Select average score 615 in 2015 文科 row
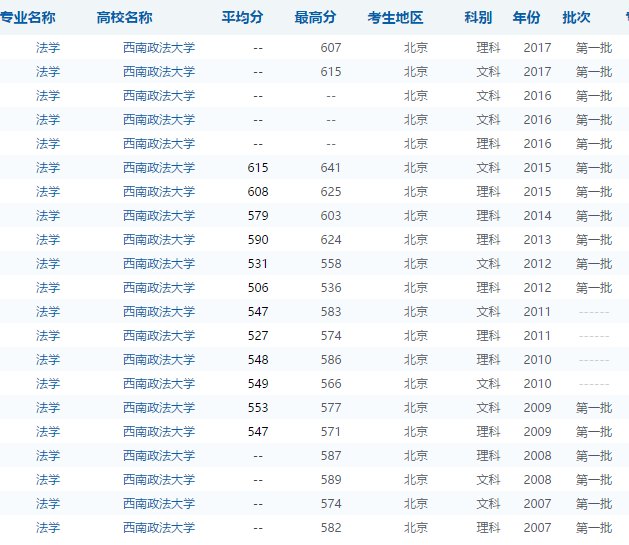Image resolution: width=629 pixels, height=545 pixels. pos(258,168)
